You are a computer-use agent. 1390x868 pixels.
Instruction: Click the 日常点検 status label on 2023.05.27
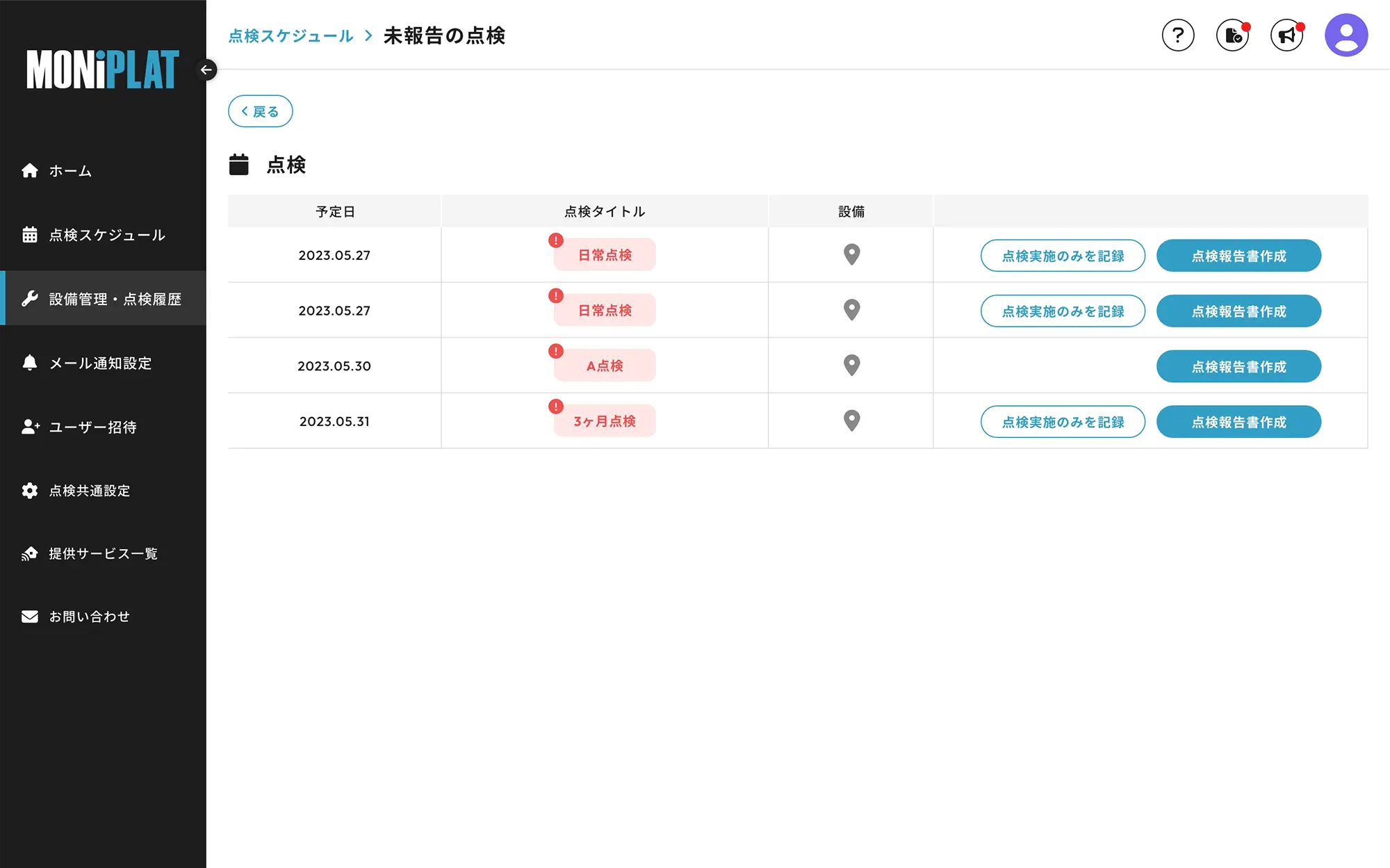[x=604, y=254]
